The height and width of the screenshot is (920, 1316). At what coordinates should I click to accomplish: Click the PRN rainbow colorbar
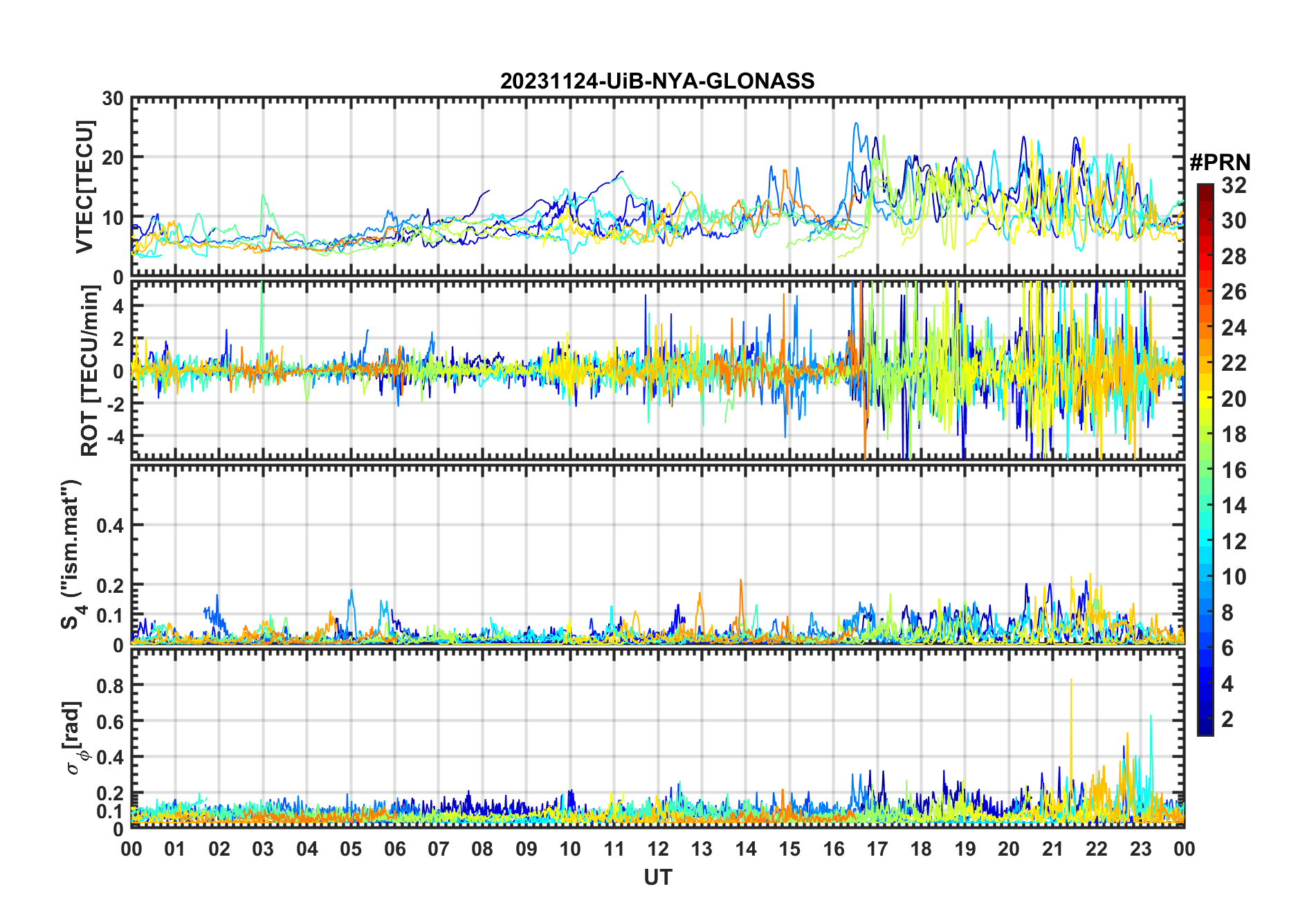(1205, 459)
